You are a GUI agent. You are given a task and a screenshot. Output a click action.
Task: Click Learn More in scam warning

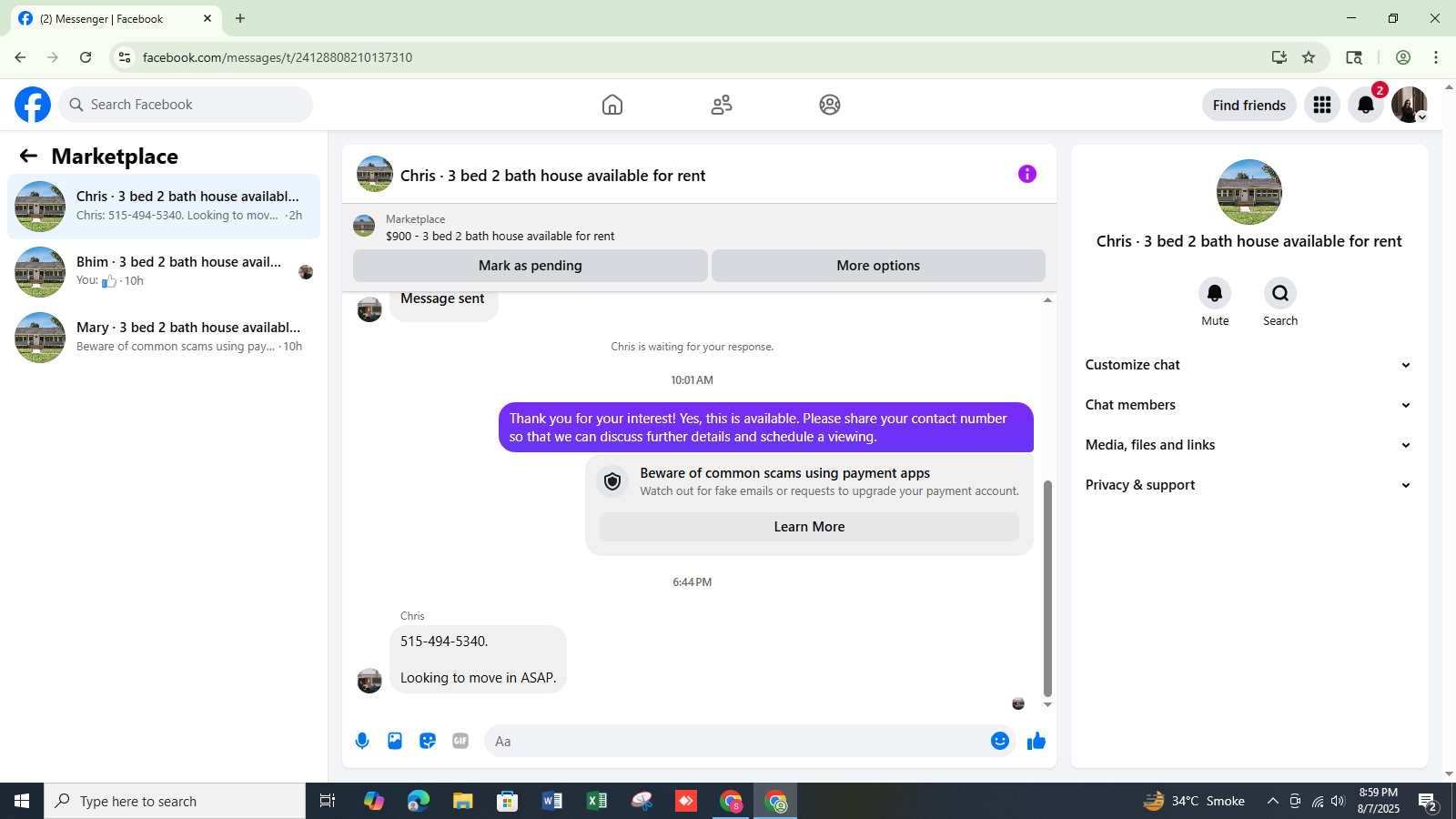(x=809, y=527)
